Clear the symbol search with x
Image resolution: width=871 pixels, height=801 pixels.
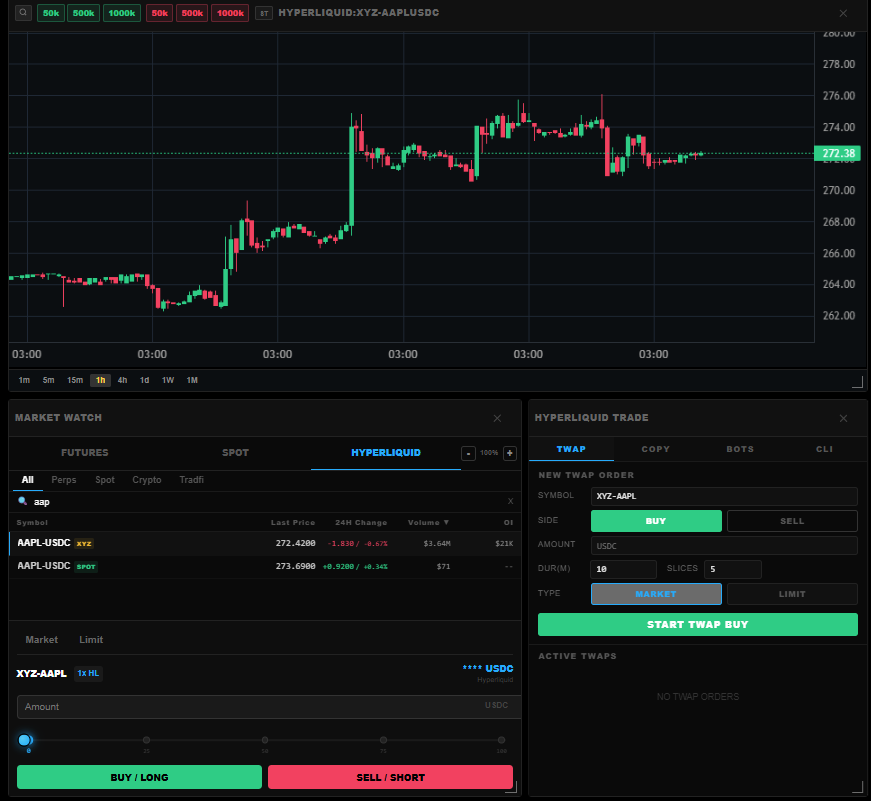tap(510, 501)
